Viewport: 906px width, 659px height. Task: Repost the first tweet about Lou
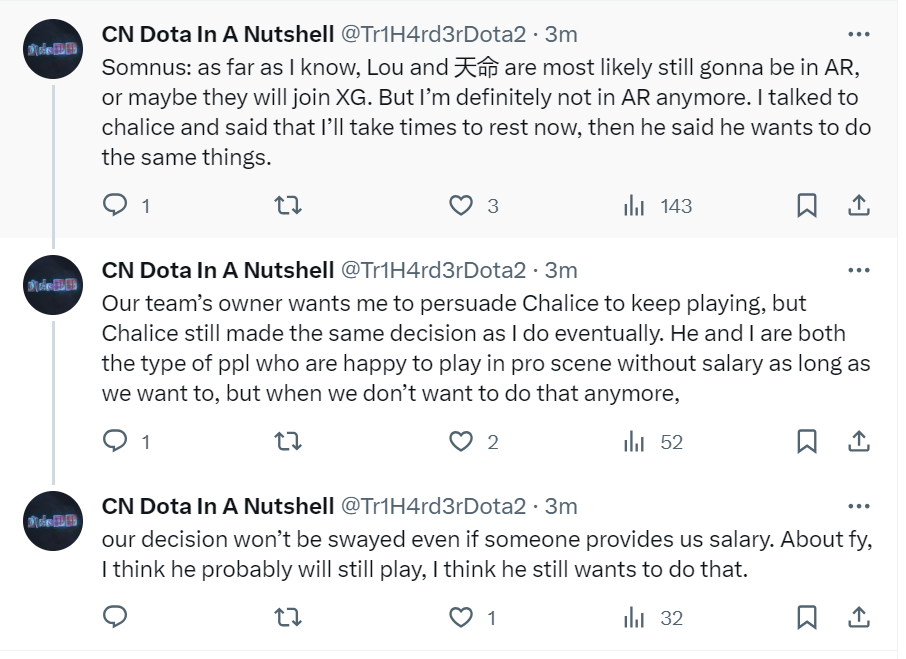click(x=288, y=206)
